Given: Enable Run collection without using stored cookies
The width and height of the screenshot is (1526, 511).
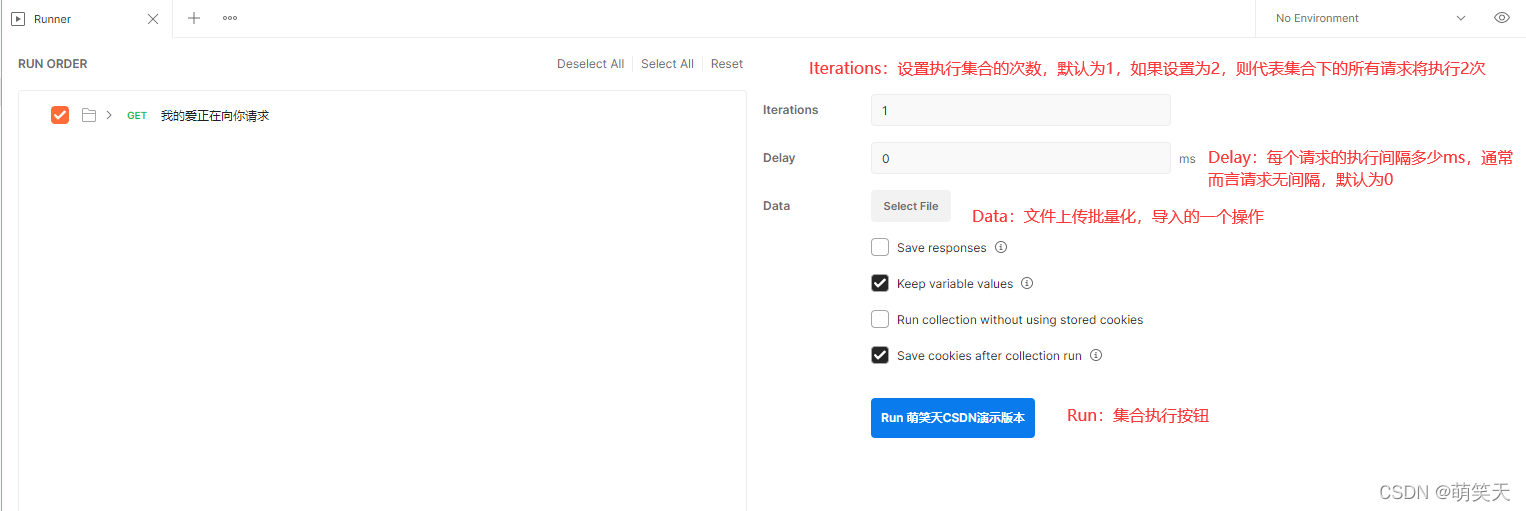Looking at the screenshot, I should pyautogui.click(x=880, y=319).
